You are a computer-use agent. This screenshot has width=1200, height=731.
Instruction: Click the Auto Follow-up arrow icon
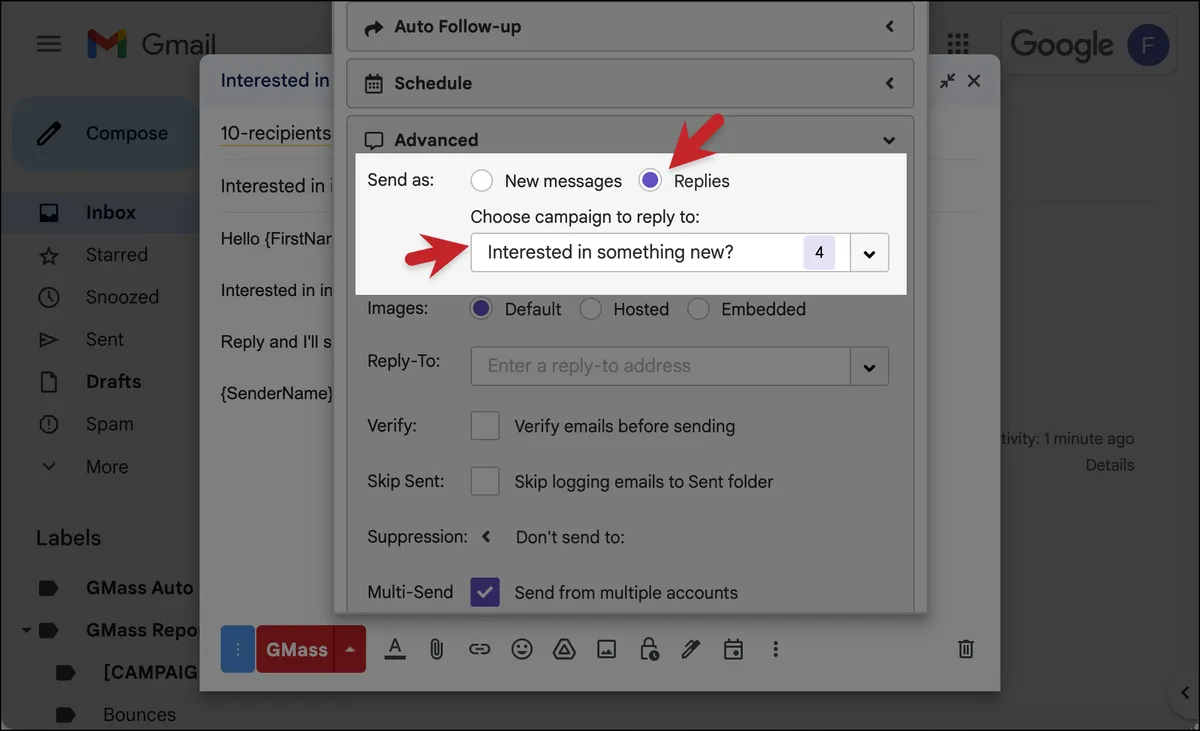tap(374, 28)
